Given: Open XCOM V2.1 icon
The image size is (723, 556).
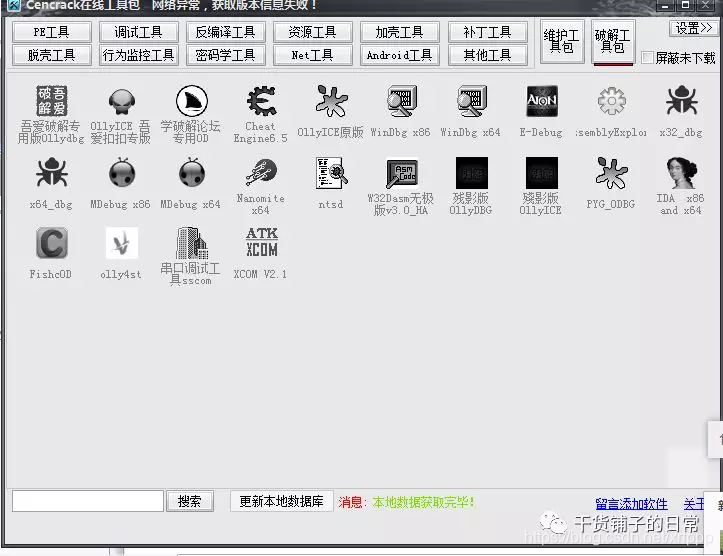Looking at the screenshot, I should (261, 242).
